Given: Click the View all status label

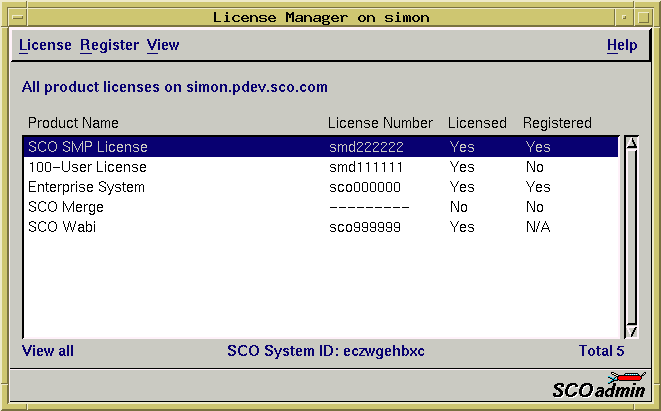Looking at the screenshot, I should coord(48,351).
